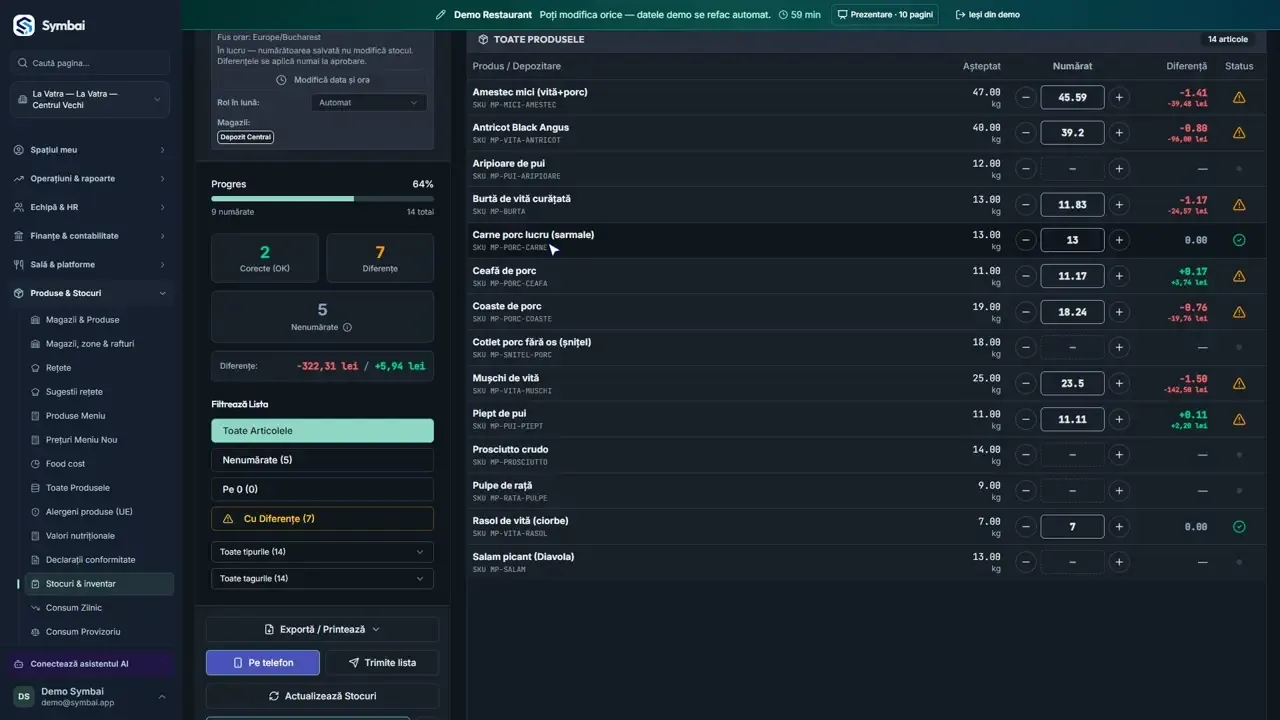Click the clock icon in Modifică data și ora
This screenshot has height=720, width=1280.
281,80
